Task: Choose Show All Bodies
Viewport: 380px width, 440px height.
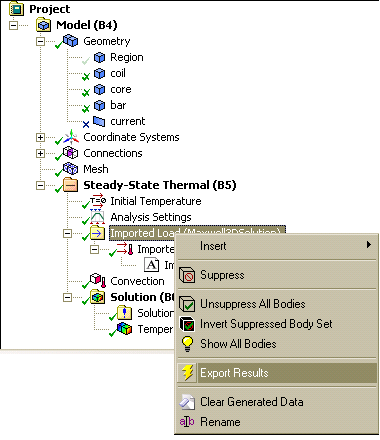Action: pyautogui.click(x=276, y=344)
